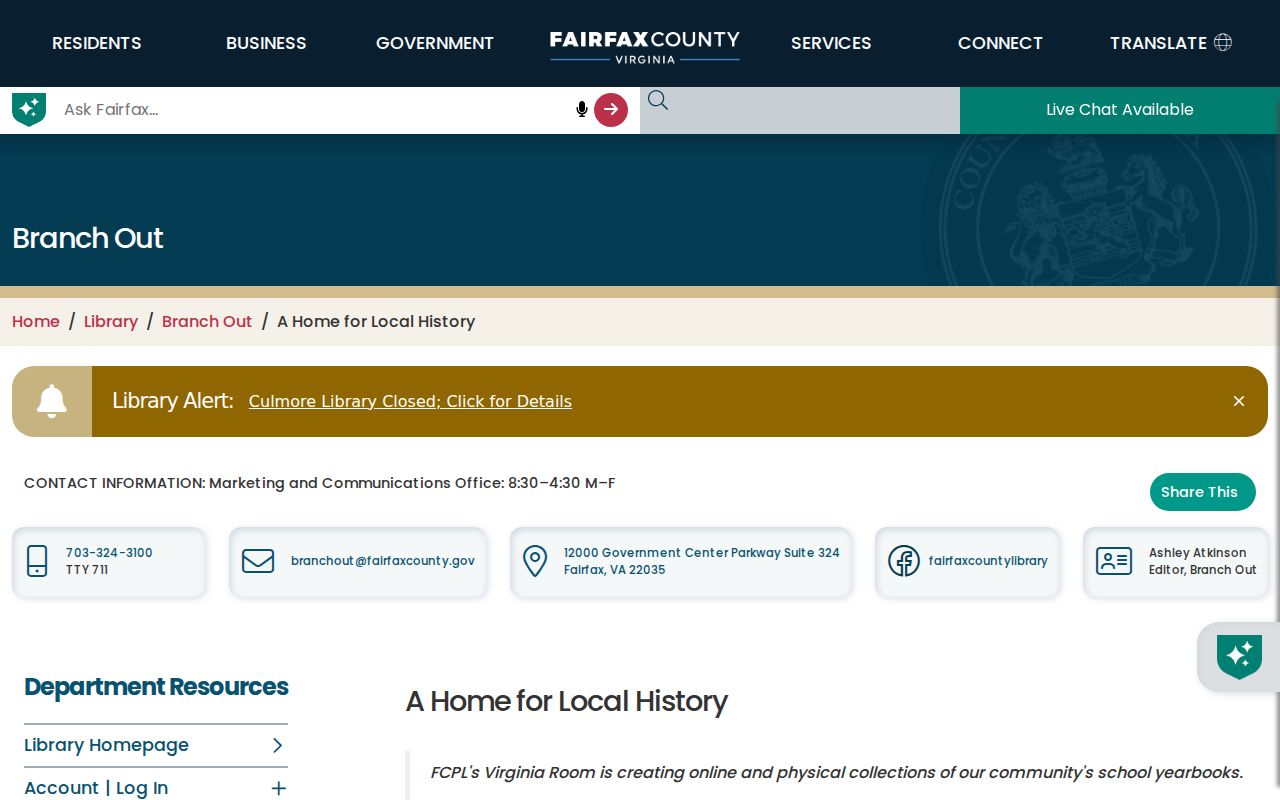Image resolution: width=1280 pixels, height=800 pixels.
Task: Click chevron next to Library Homepage
Action: tap(278, 745)
